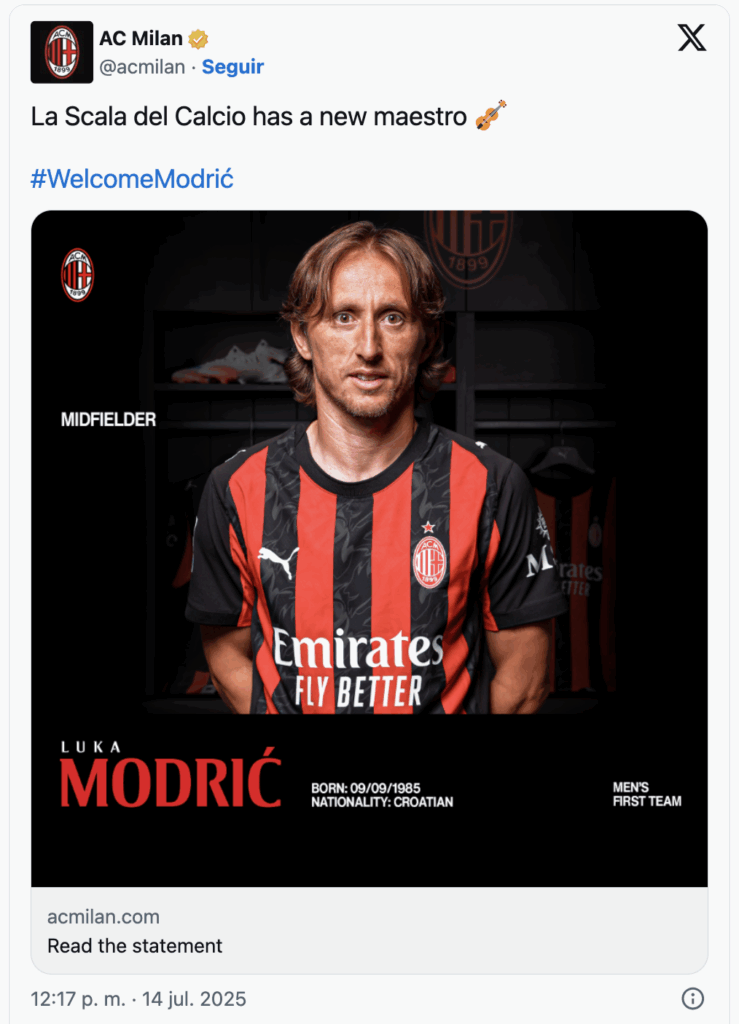This screenshot has width=739, height=1024.
Task: Click the violin emoji in the tweet
Action: 491,115
